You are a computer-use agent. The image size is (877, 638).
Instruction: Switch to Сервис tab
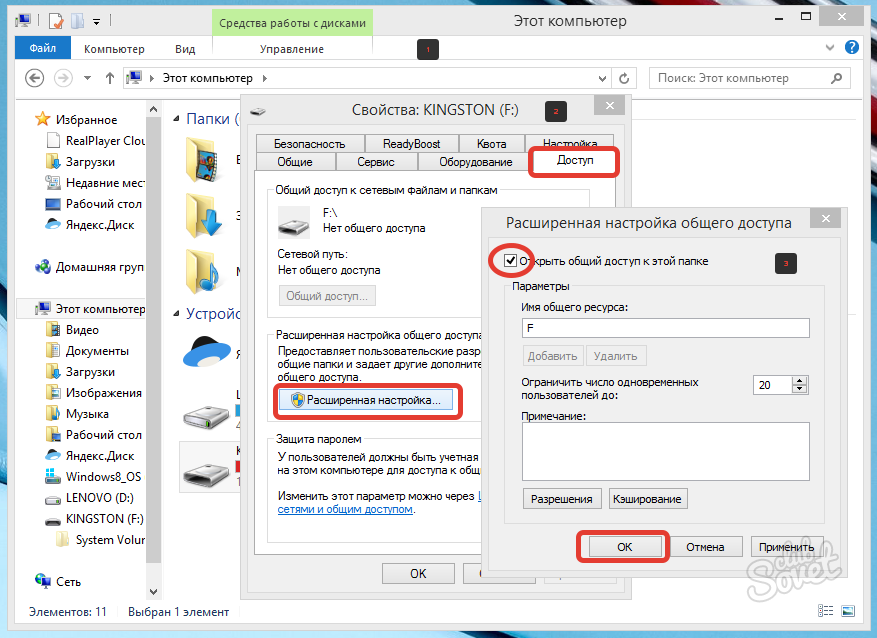click(376, 162)
